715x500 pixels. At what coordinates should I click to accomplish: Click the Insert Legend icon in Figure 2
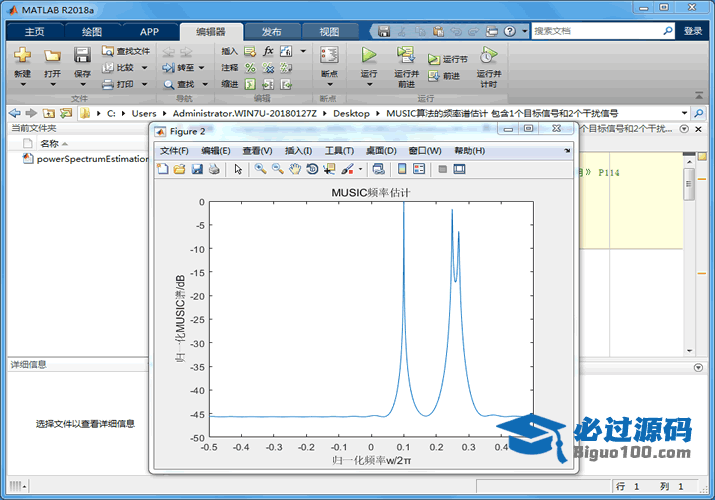[x=419, y=169]
